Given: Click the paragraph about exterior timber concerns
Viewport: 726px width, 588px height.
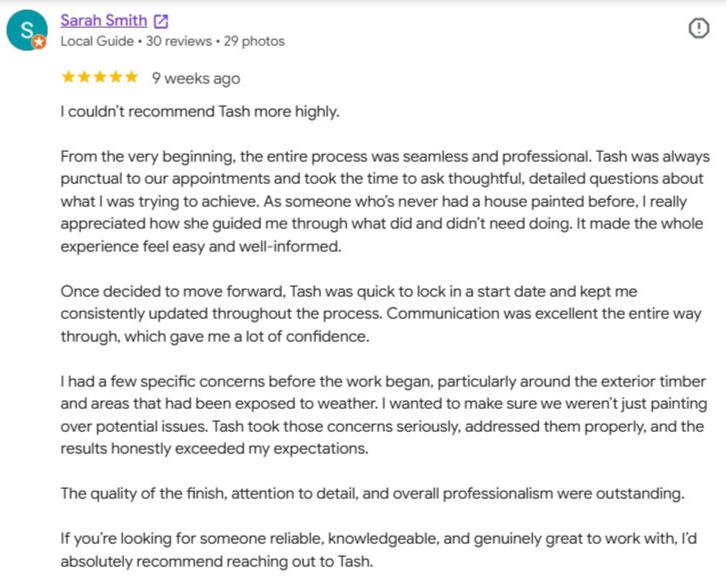Looking at the screenshot, I should click(384, 415).
